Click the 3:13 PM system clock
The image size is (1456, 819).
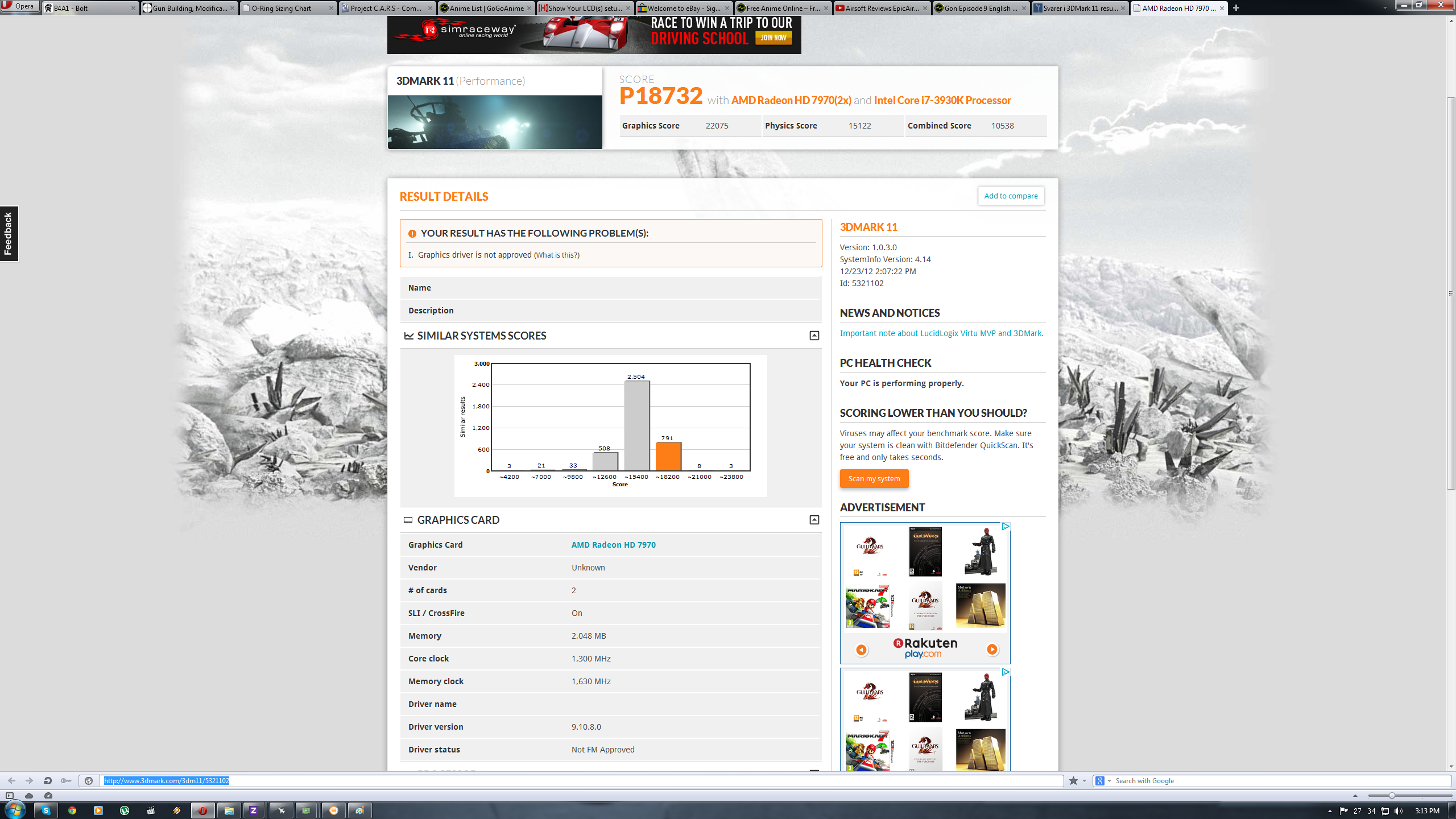point(1427,811)
